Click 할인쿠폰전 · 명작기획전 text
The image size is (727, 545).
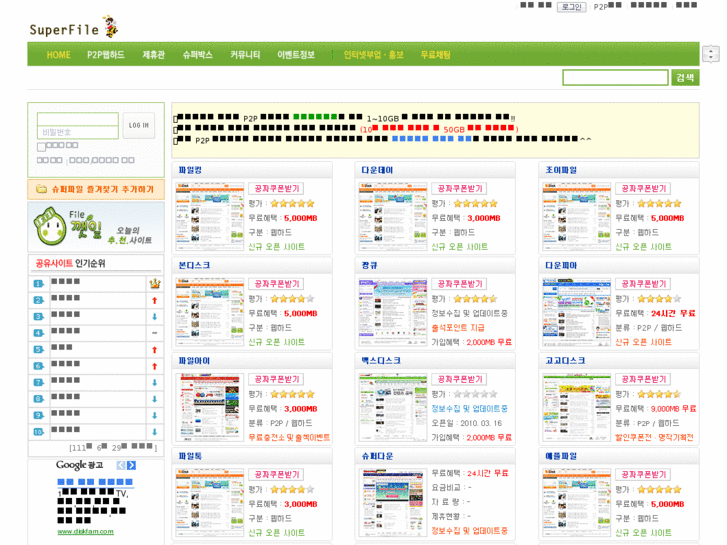[654, 437]
